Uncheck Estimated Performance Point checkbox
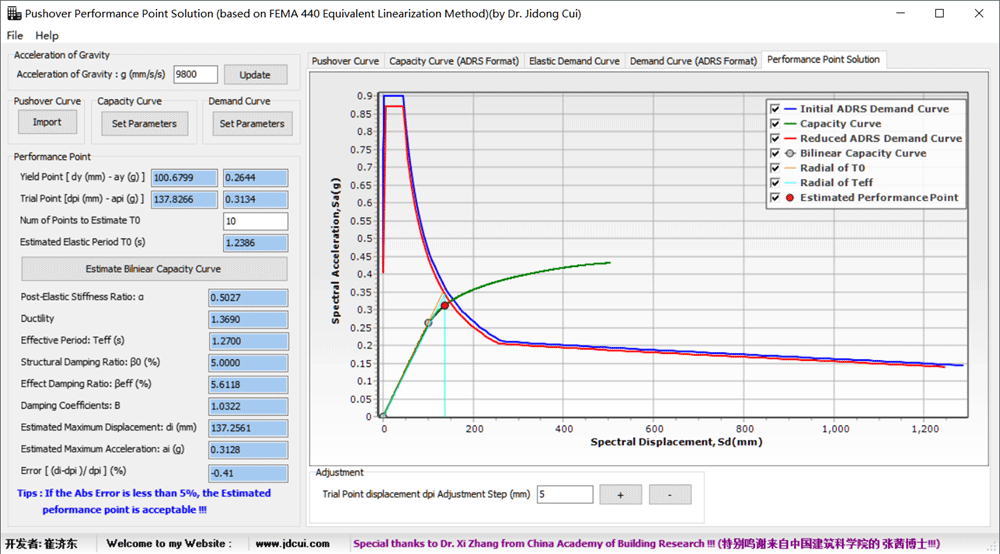The height and width of the screenshot is (554, 1000). pyautogui.click(x=775, y=198)
